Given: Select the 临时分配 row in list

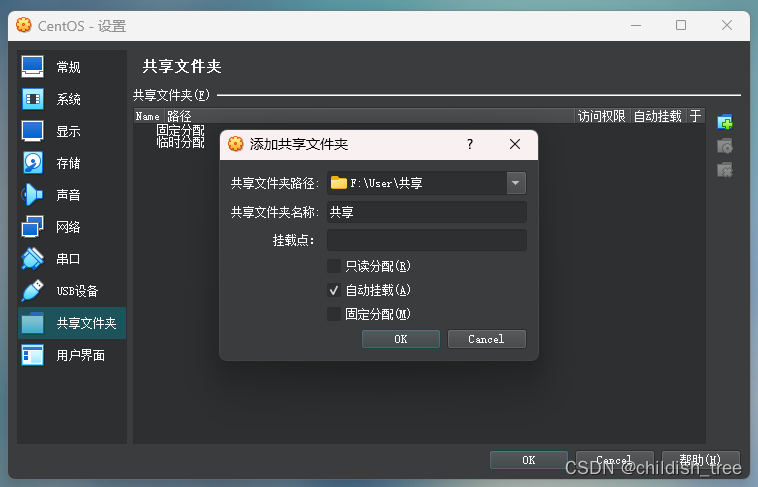Looking at the screenshot, I should (180, 142).
